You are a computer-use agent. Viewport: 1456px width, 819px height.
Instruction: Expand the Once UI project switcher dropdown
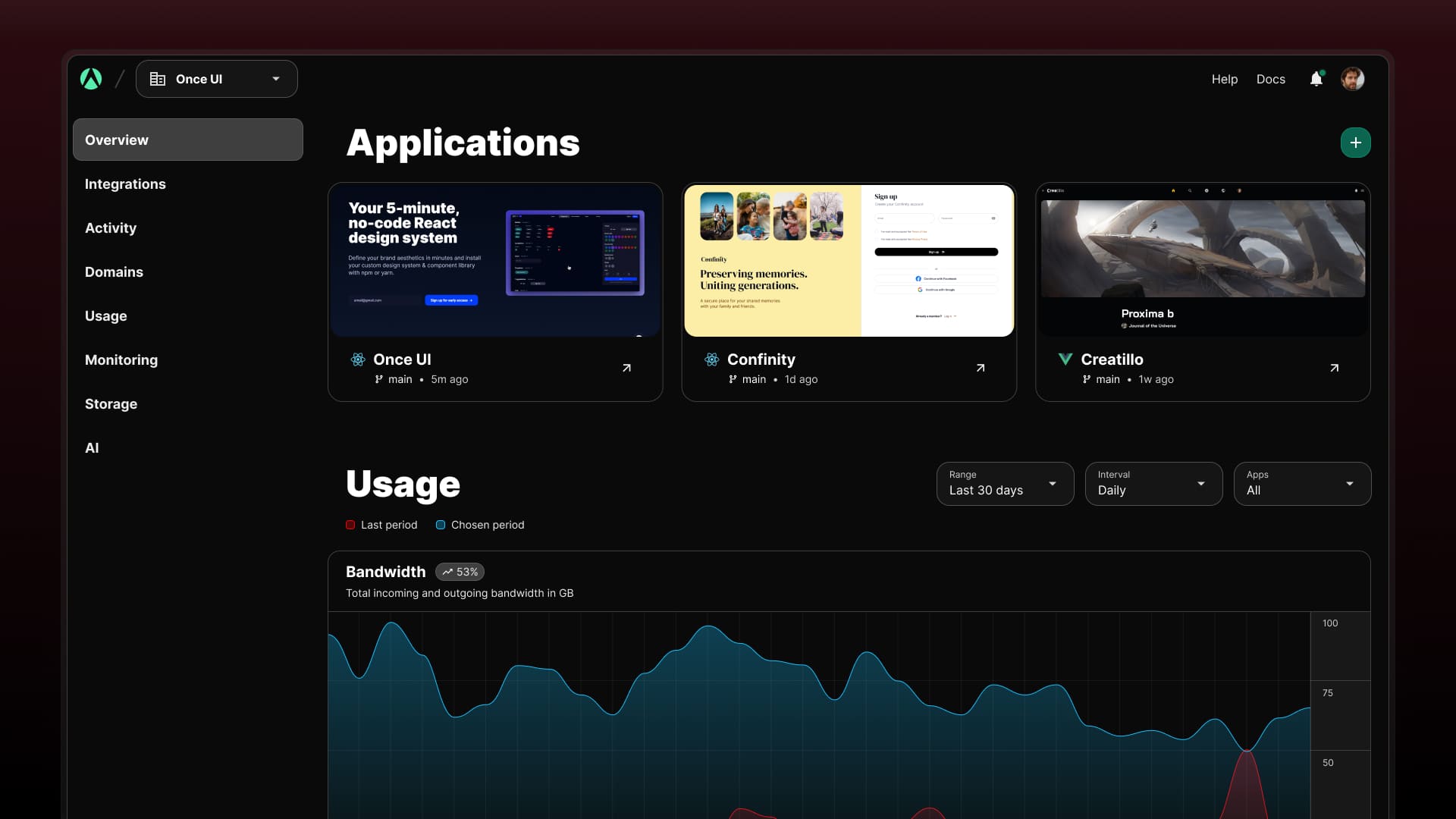tap(217, 79)
